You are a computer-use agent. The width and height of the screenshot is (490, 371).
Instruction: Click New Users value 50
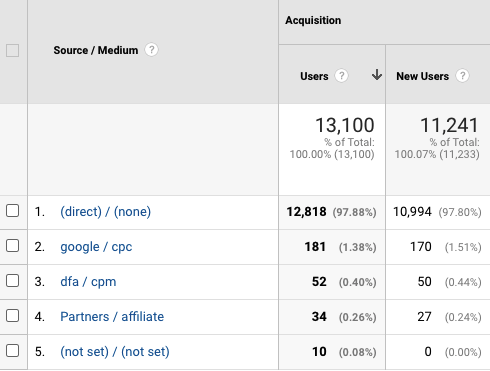point(424,282)
